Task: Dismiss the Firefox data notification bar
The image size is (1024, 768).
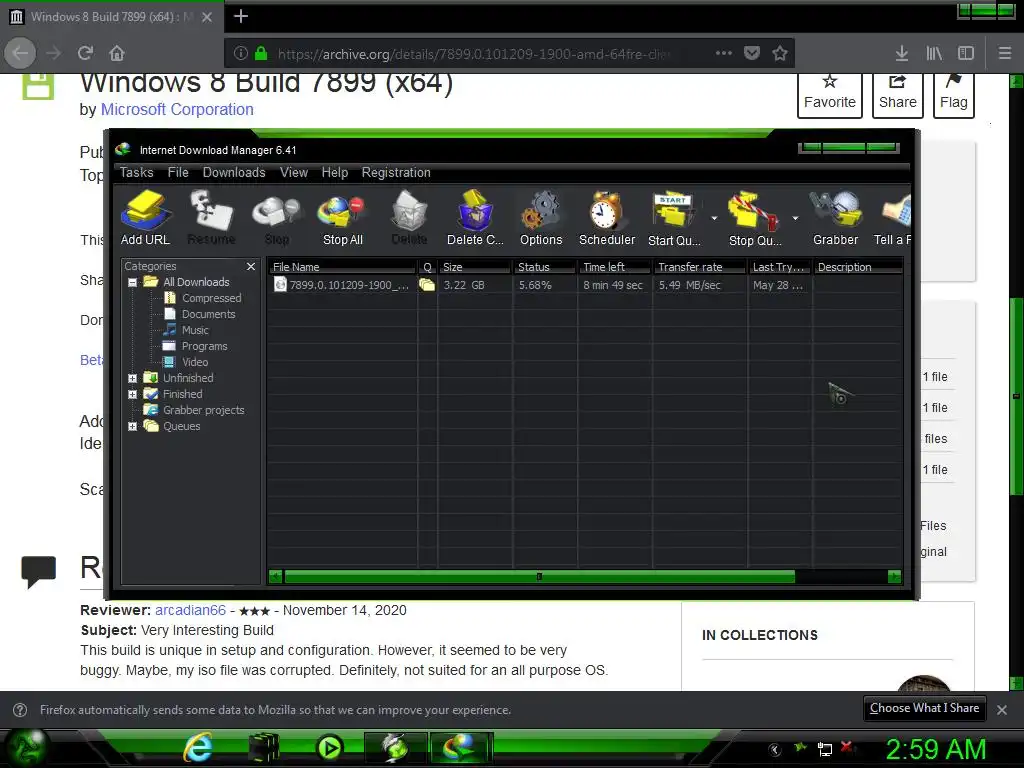Action: coord(1002,709)
